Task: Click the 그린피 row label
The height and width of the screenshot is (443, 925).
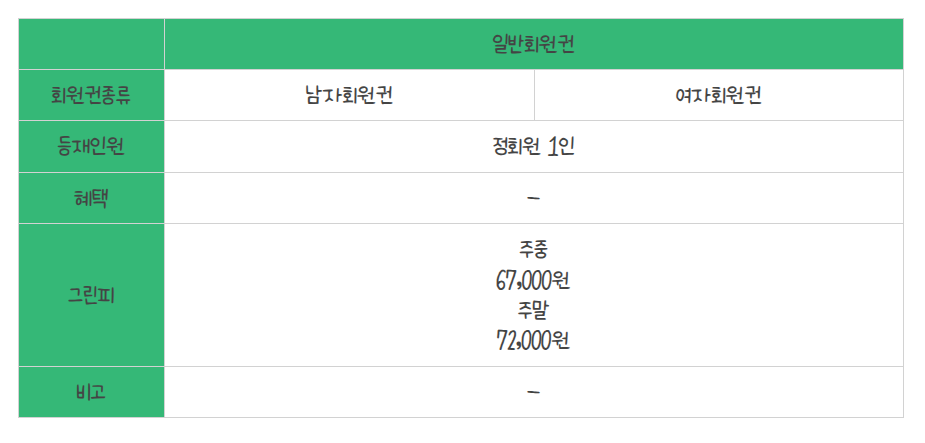Action: click(91, 295)
